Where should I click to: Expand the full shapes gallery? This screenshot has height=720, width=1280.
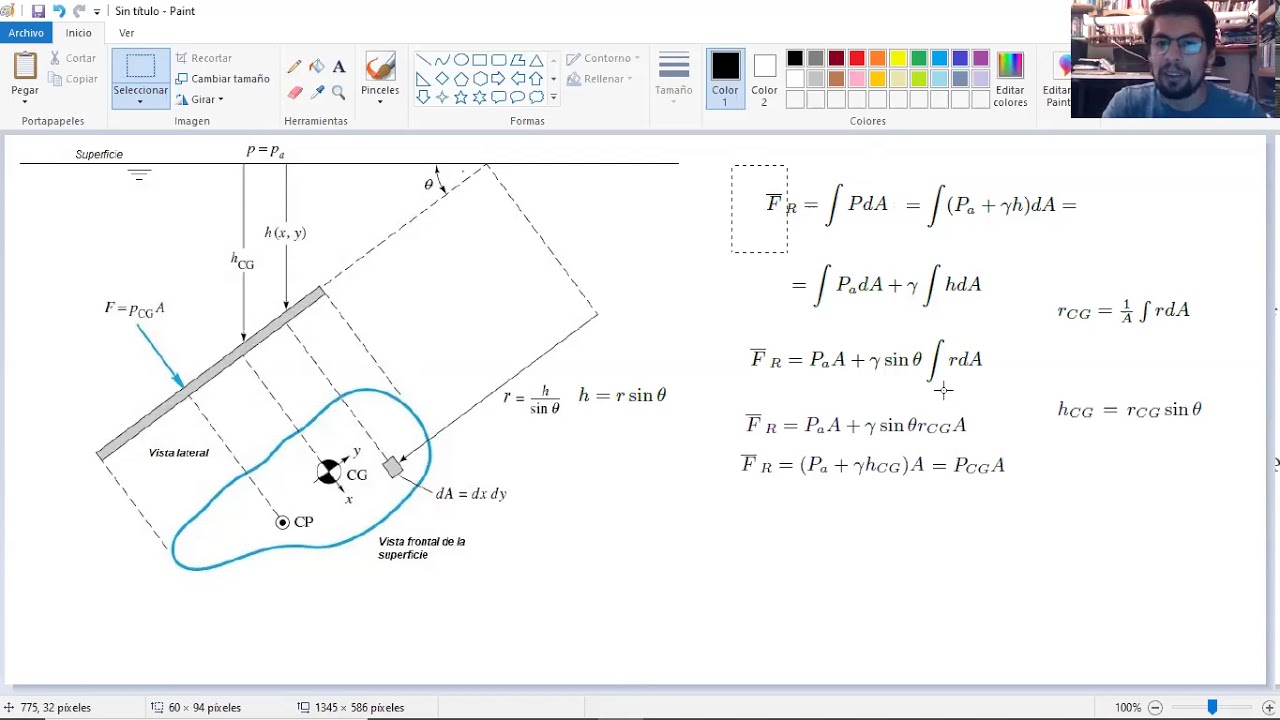[x=553, y=98]
